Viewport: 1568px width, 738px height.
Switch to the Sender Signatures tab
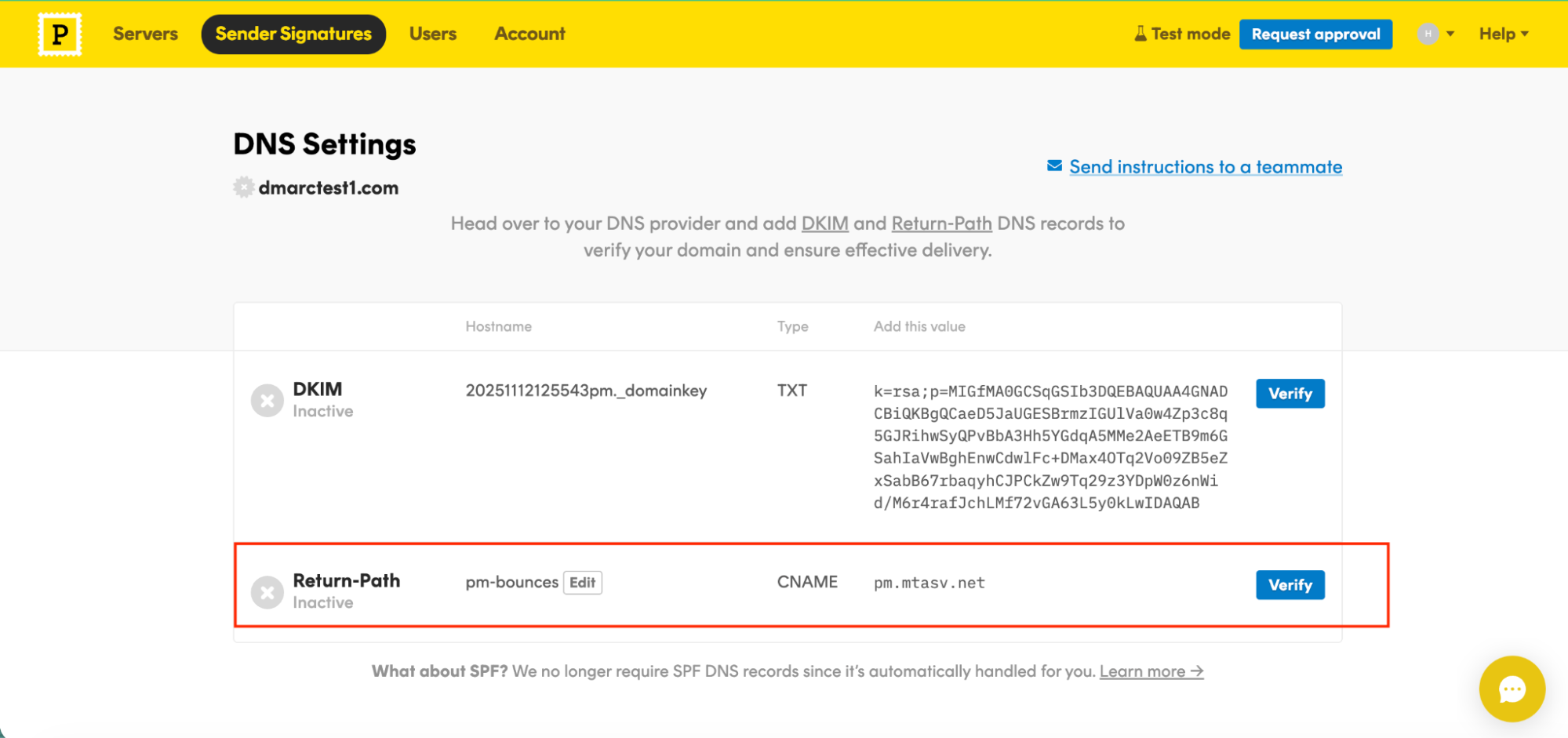(x=293, y=33)
